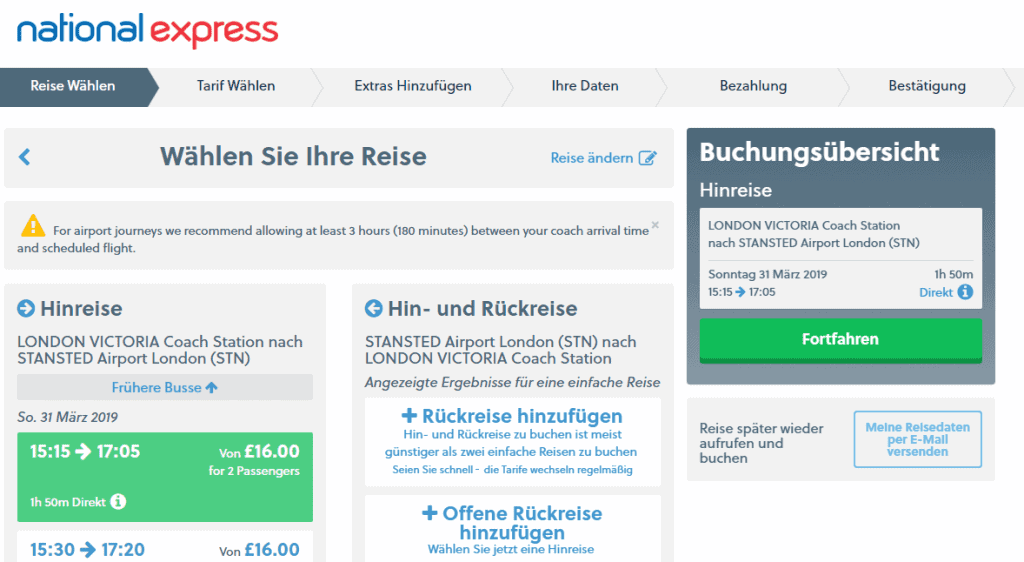Click the 'Sonntag 31 März 2019' summary text
The width and height of the screenshot is (1024, 562).
click(767, 274)
